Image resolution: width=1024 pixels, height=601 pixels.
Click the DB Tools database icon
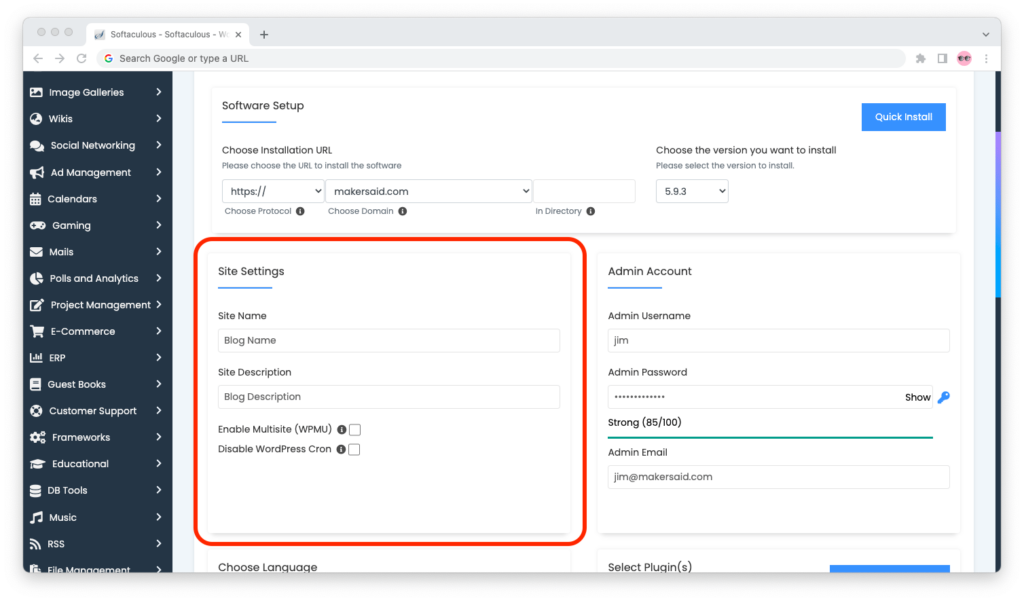pos(35,491)
